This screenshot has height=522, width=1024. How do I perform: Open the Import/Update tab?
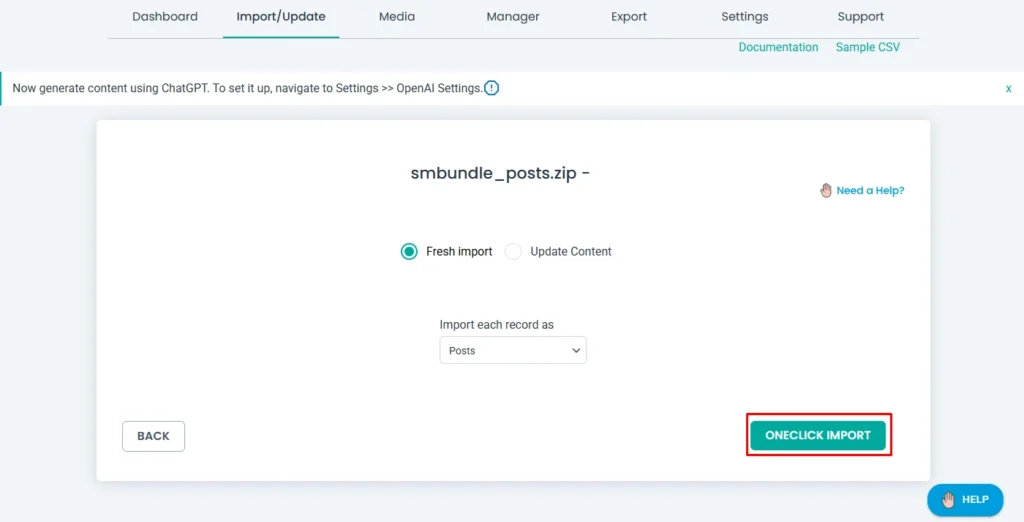pyautogui.click(x=281, y=17)
